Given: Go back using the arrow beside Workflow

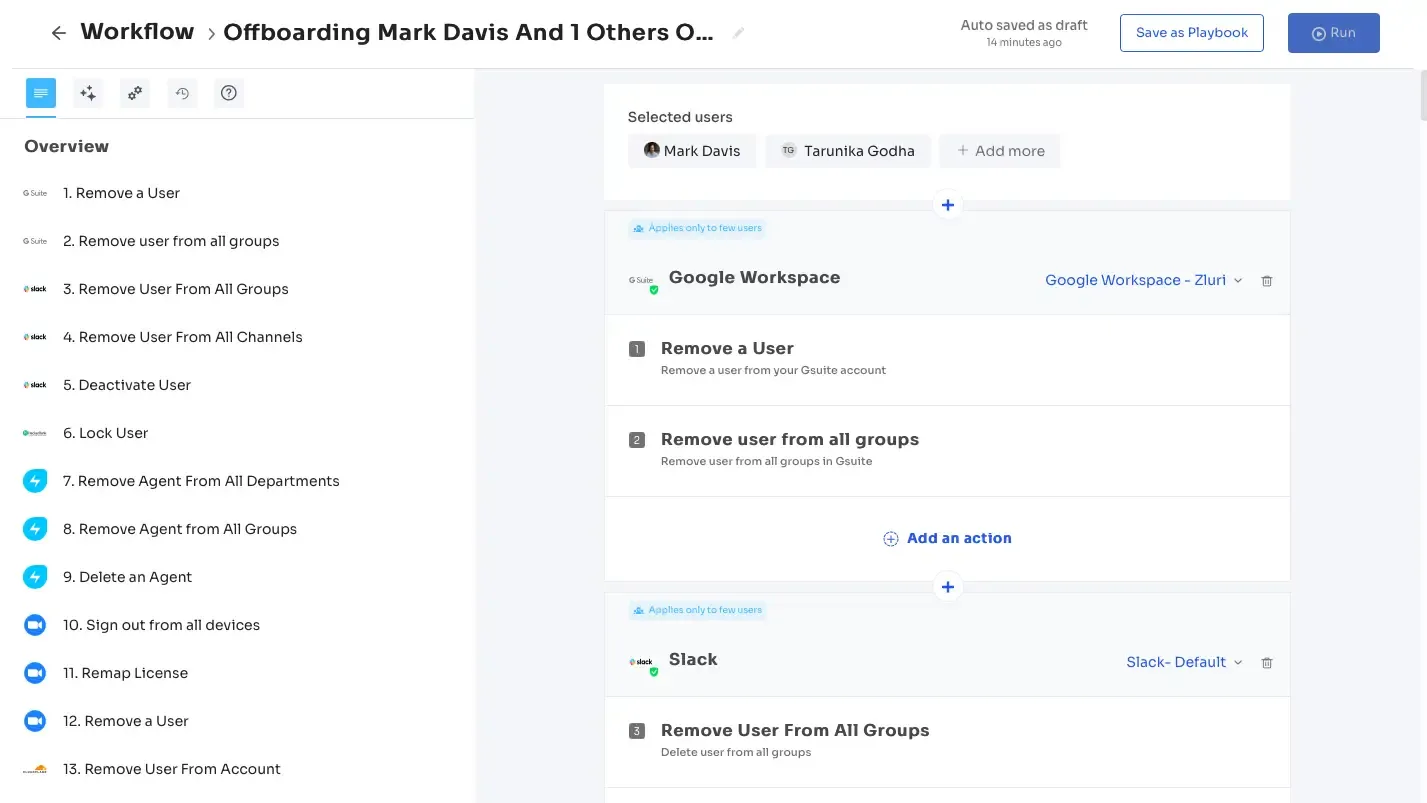Looking at the screenshot, I should point(59,33).
